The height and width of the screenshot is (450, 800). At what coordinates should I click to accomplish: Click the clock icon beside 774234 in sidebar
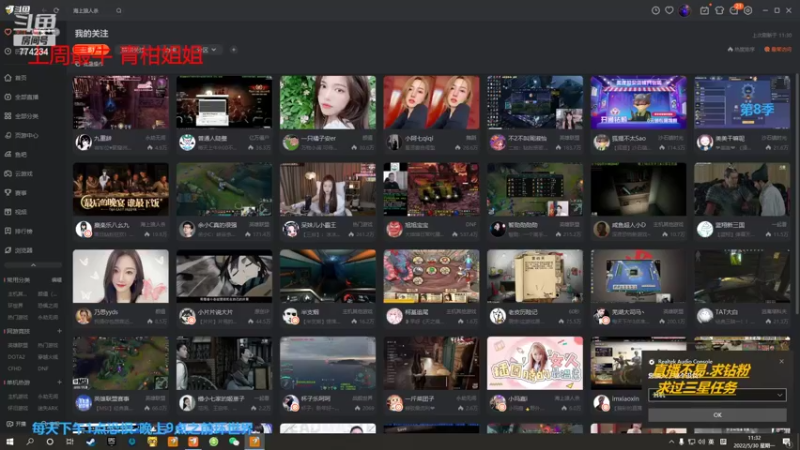point(8,52)
